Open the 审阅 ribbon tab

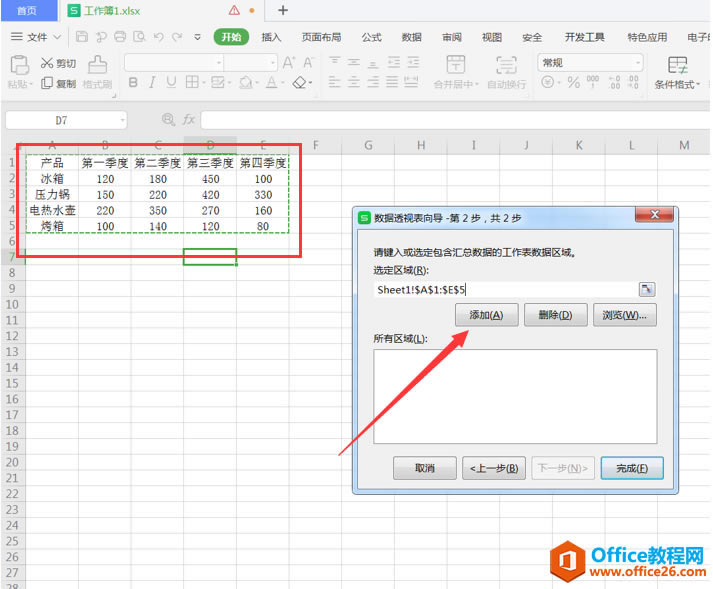click(x=452, y=37)
